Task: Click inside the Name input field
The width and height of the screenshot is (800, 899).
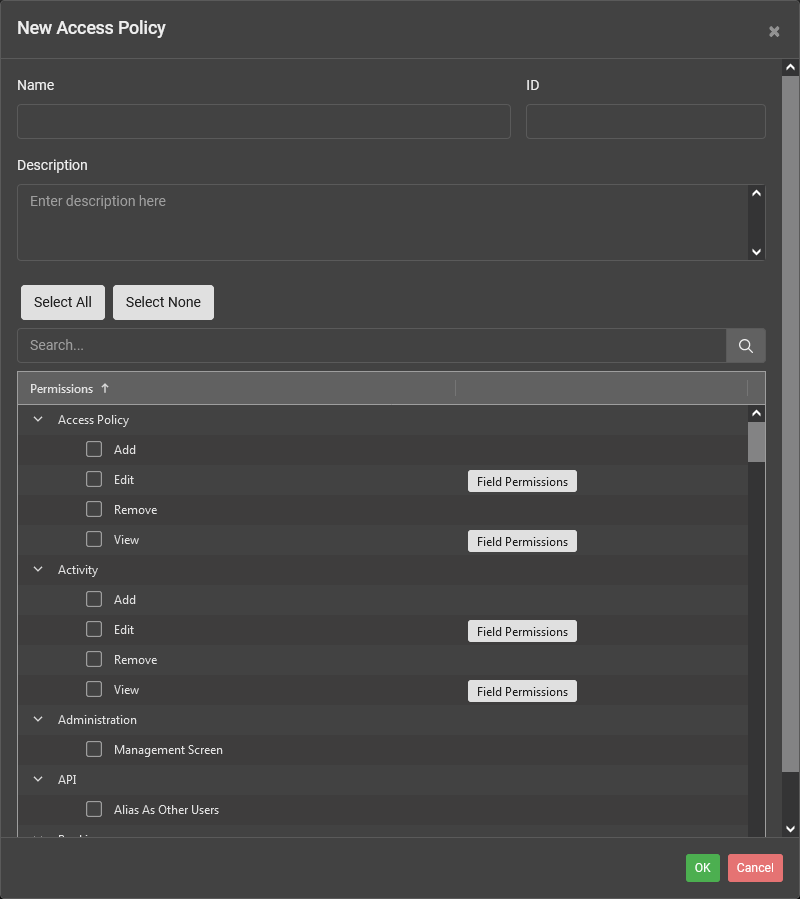Action: (x=263, y=121)
